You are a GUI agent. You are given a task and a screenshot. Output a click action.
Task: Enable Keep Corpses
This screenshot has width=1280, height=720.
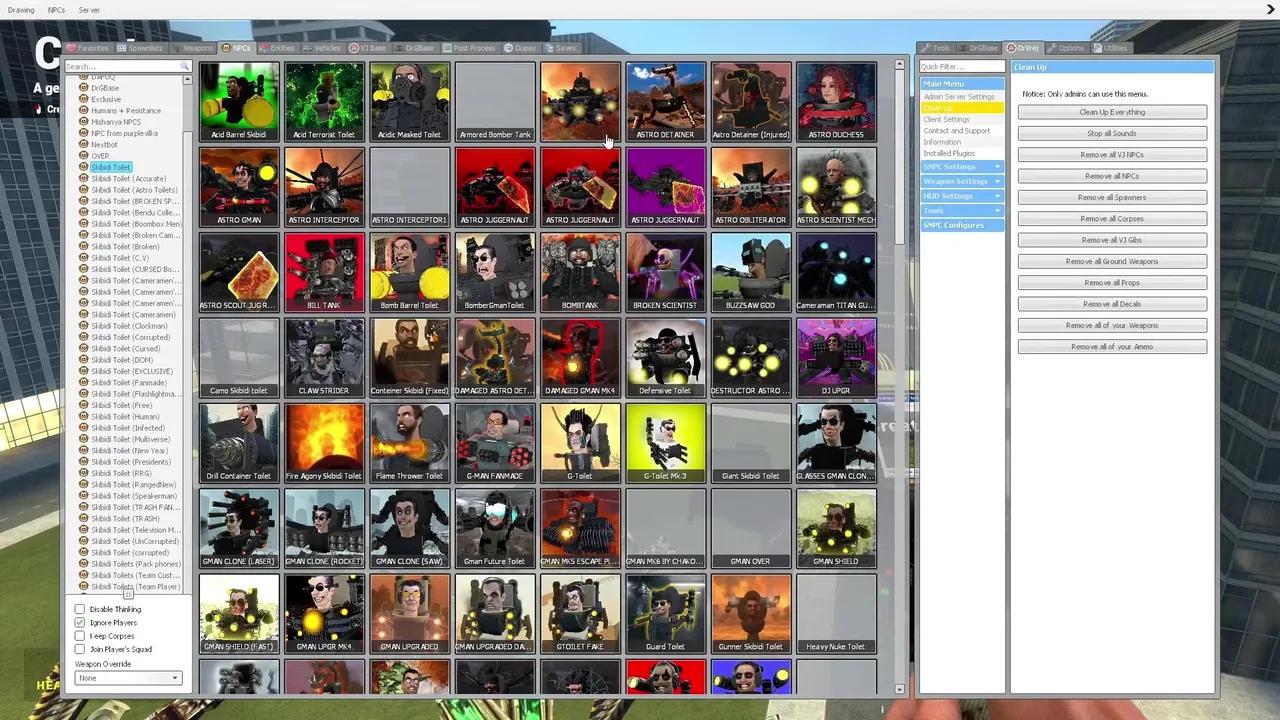80,636
